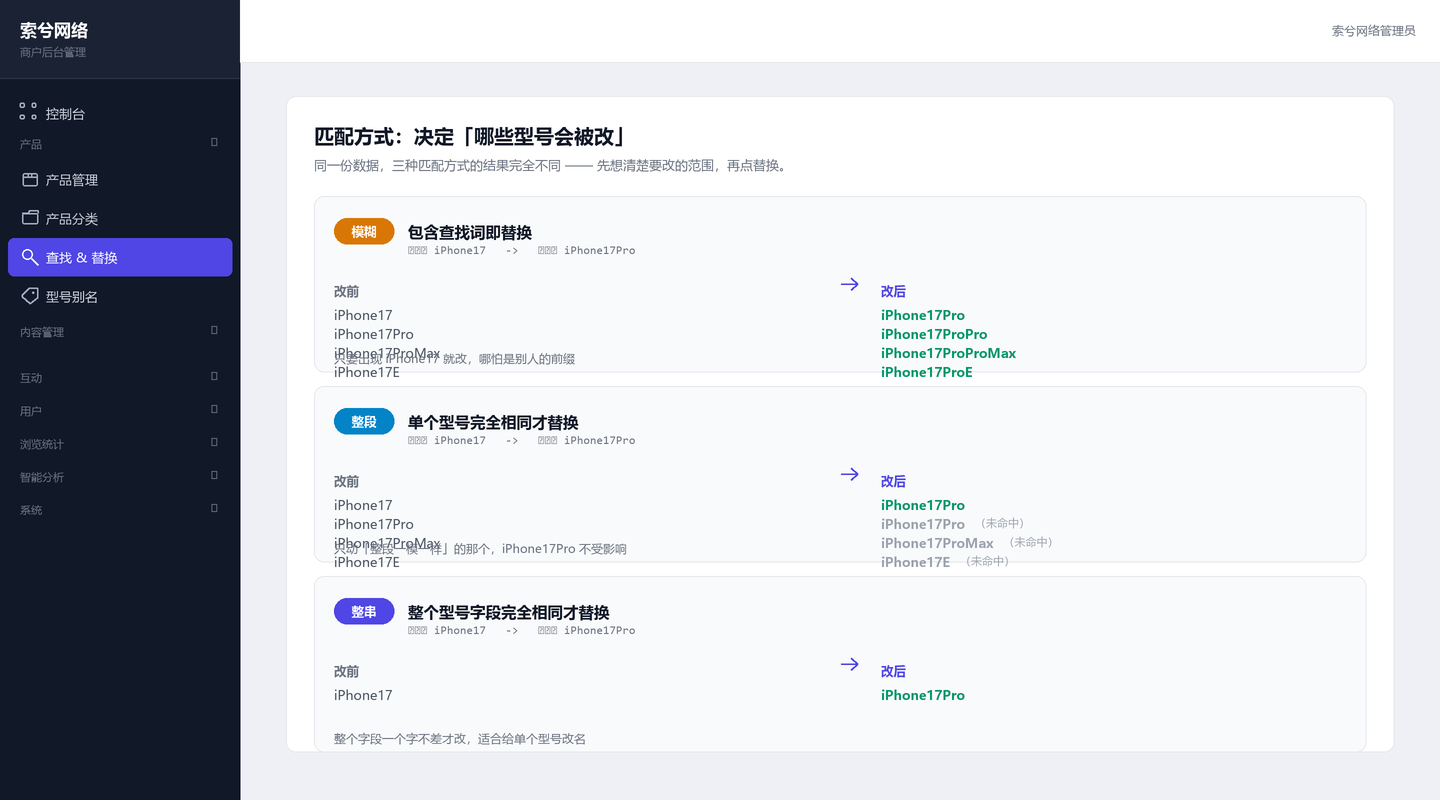This screenshot has height=800, width=1440.
Task: Expand the 系统 sidebar section
Action: click(214, 509)
